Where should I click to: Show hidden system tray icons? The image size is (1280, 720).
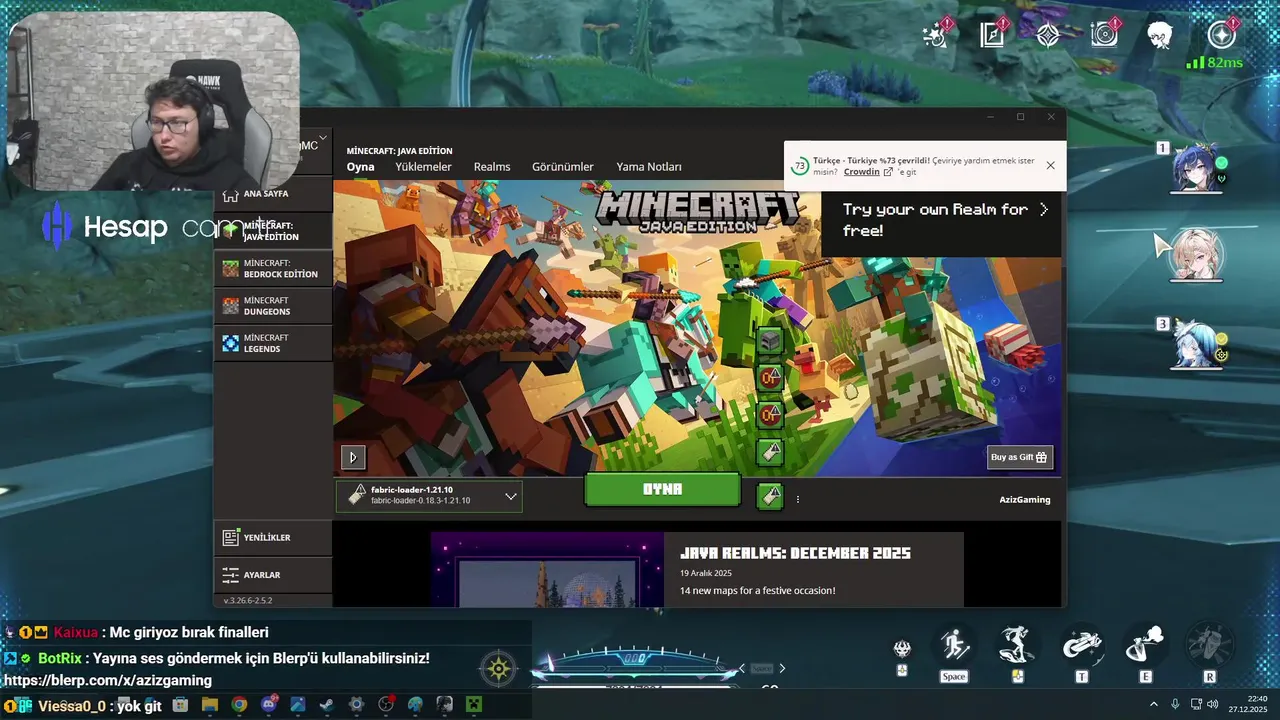tap(1154, 705)
